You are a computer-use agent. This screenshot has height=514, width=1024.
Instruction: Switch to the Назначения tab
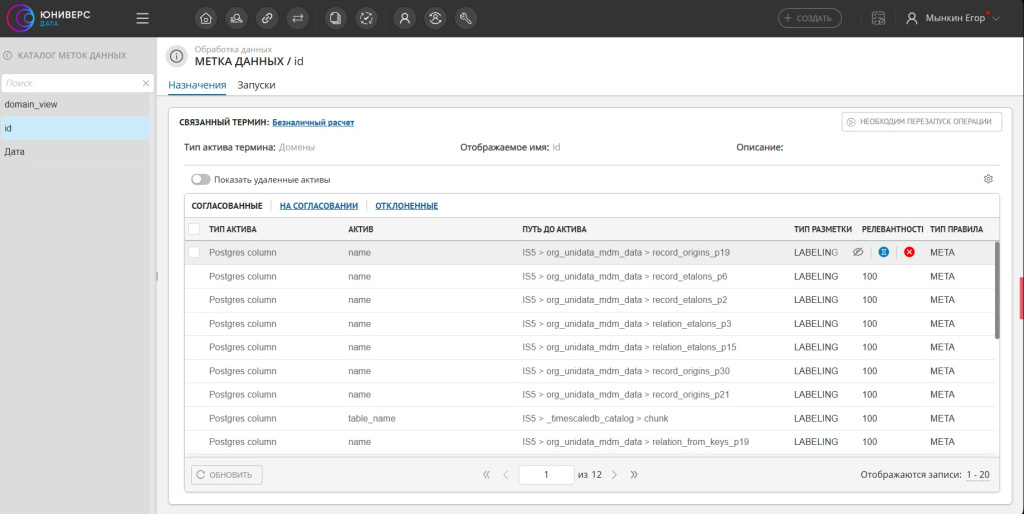[197, 85]
